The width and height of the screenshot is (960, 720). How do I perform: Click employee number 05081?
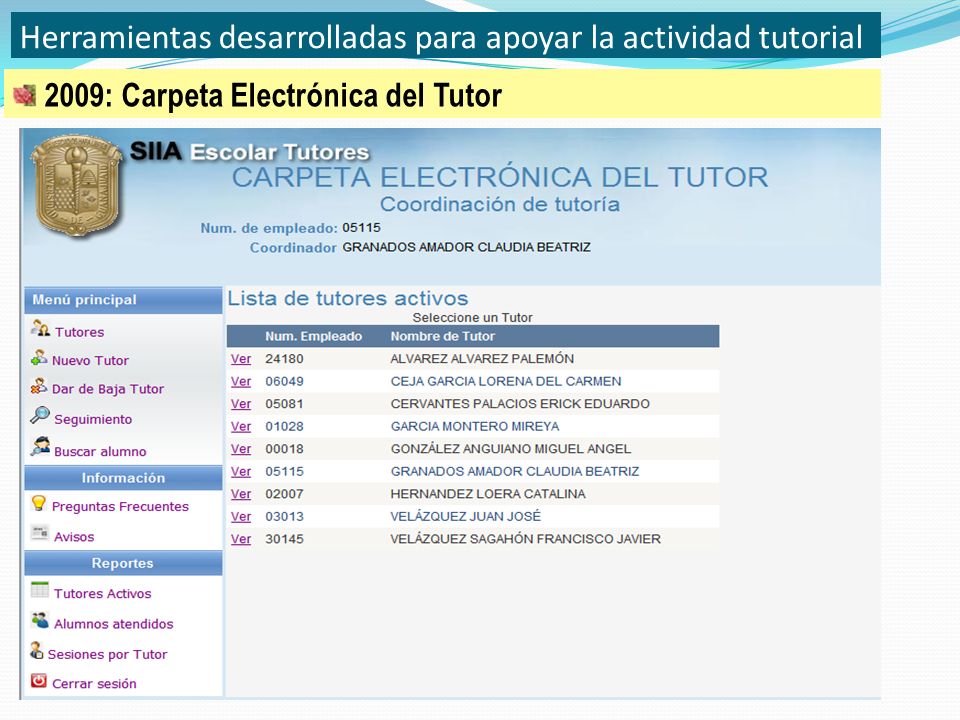(284, 404)
